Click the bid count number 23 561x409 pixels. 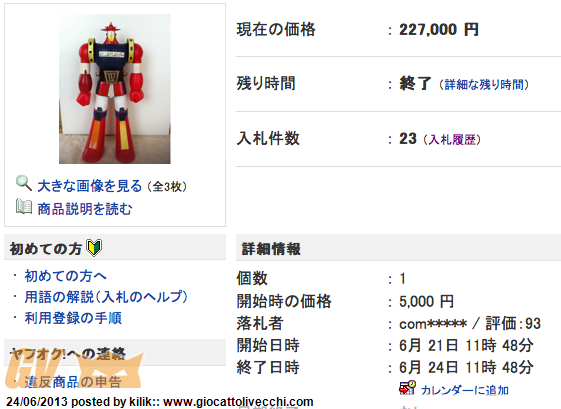pyautogui.click(x=408, y=138)
